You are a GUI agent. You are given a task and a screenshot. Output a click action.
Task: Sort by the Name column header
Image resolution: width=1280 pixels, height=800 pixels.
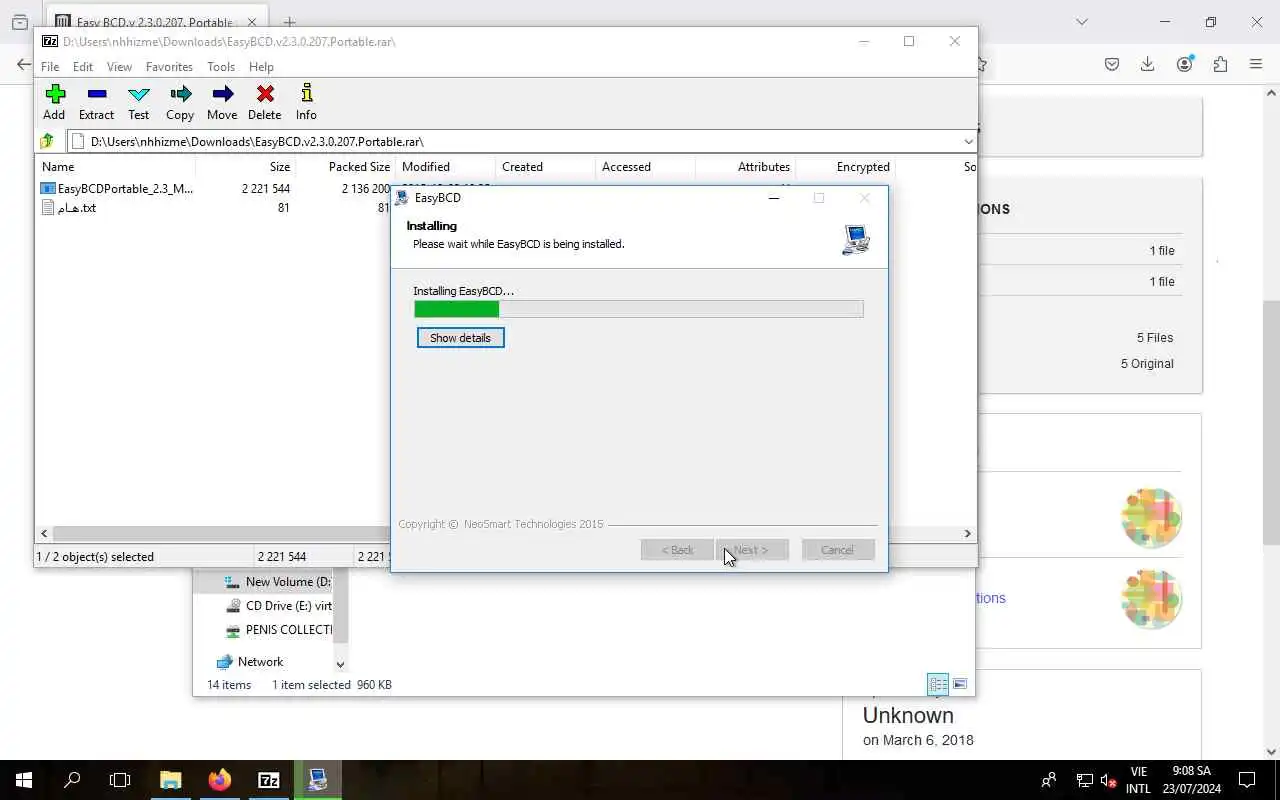(x=115, y=167)
